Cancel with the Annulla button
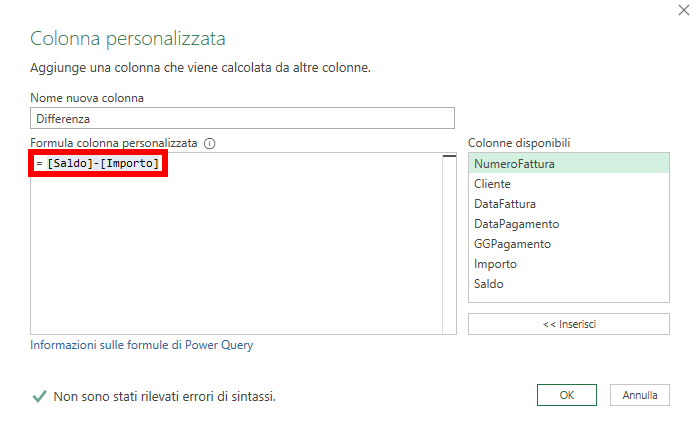The width and height of the screenshot is (700, 434). [640, 395]
